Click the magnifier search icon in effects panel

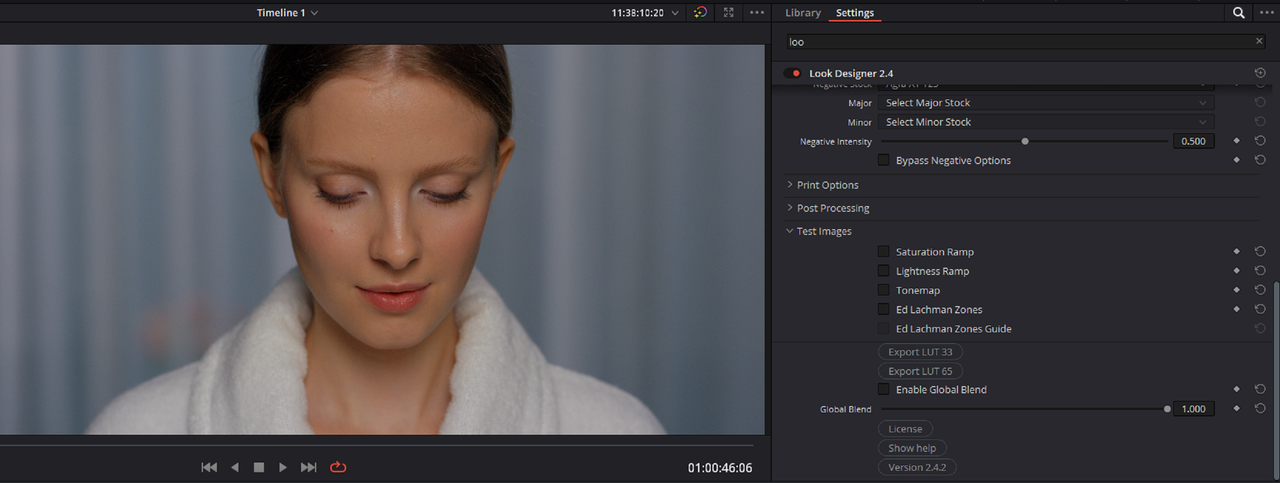coord(1239,13)
